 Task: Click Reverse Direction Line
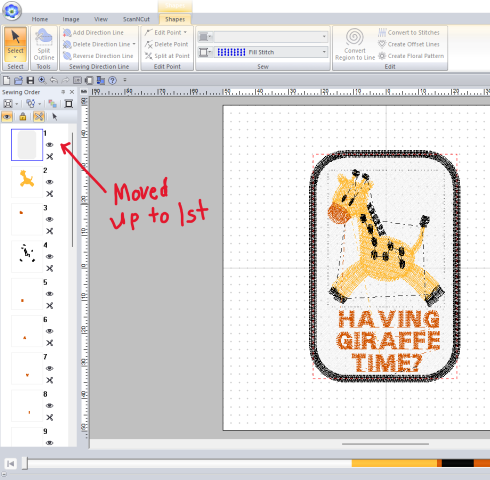tap(98, 56)
